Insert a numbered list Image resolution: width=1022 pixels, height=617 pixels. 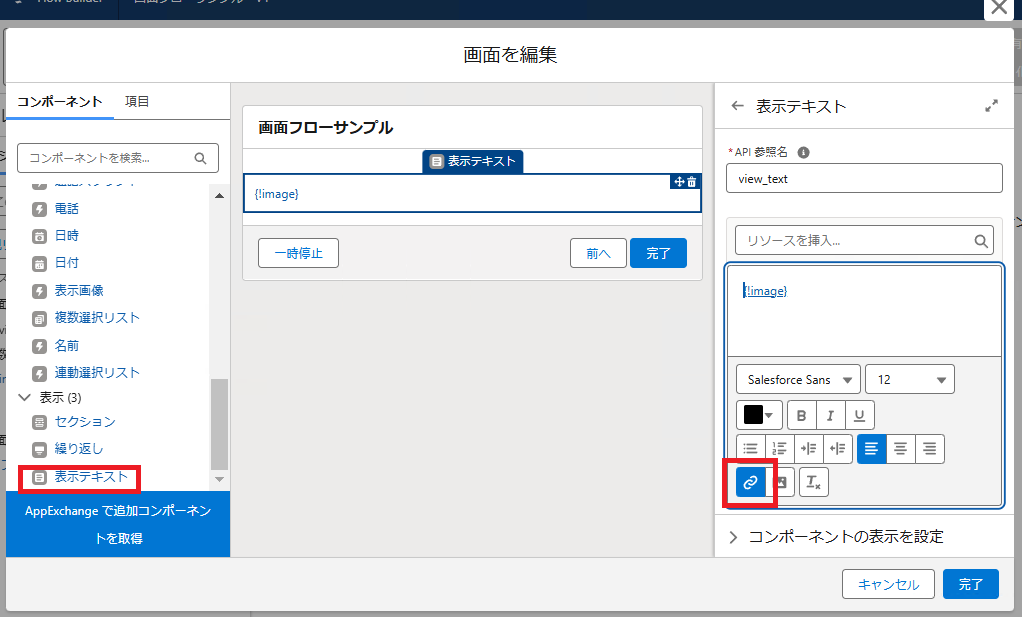pyautogui.click(x=780, y=448)
